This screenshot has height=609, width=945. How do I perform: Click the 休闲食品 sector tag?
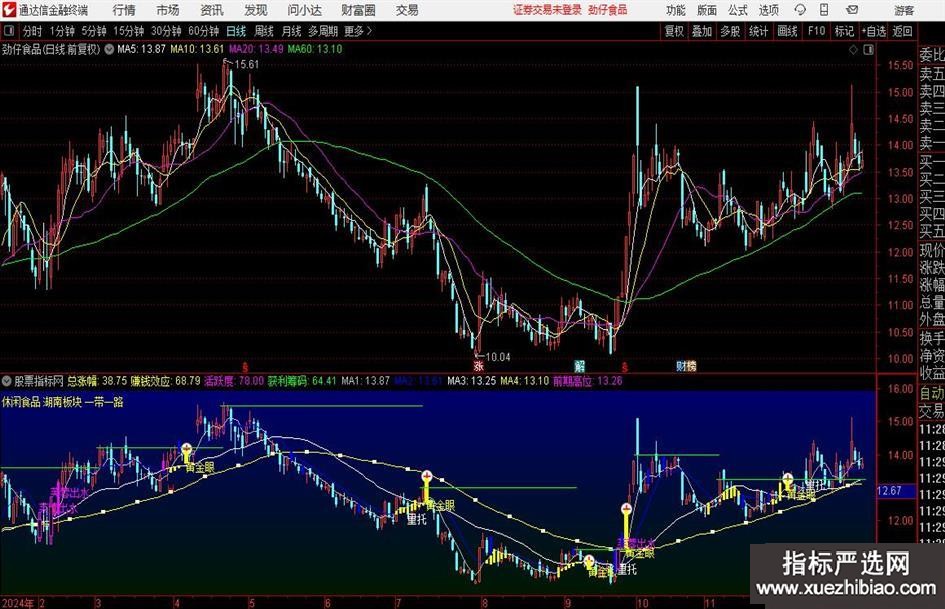[21, 402]
